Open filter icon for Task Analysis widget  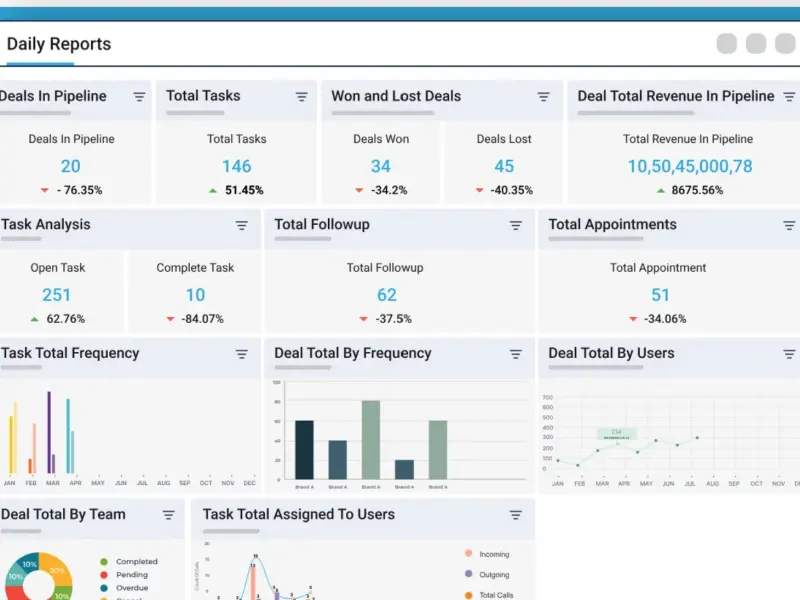241,225
